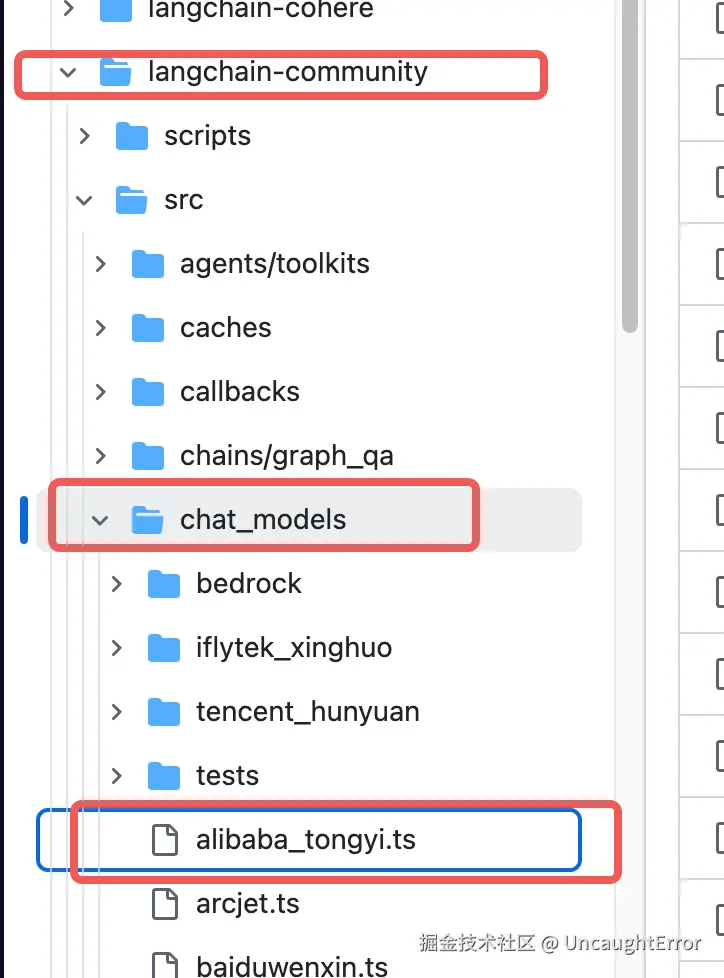Open the caches folder
This screenshot has width=724, height=978.
[225, 328]
